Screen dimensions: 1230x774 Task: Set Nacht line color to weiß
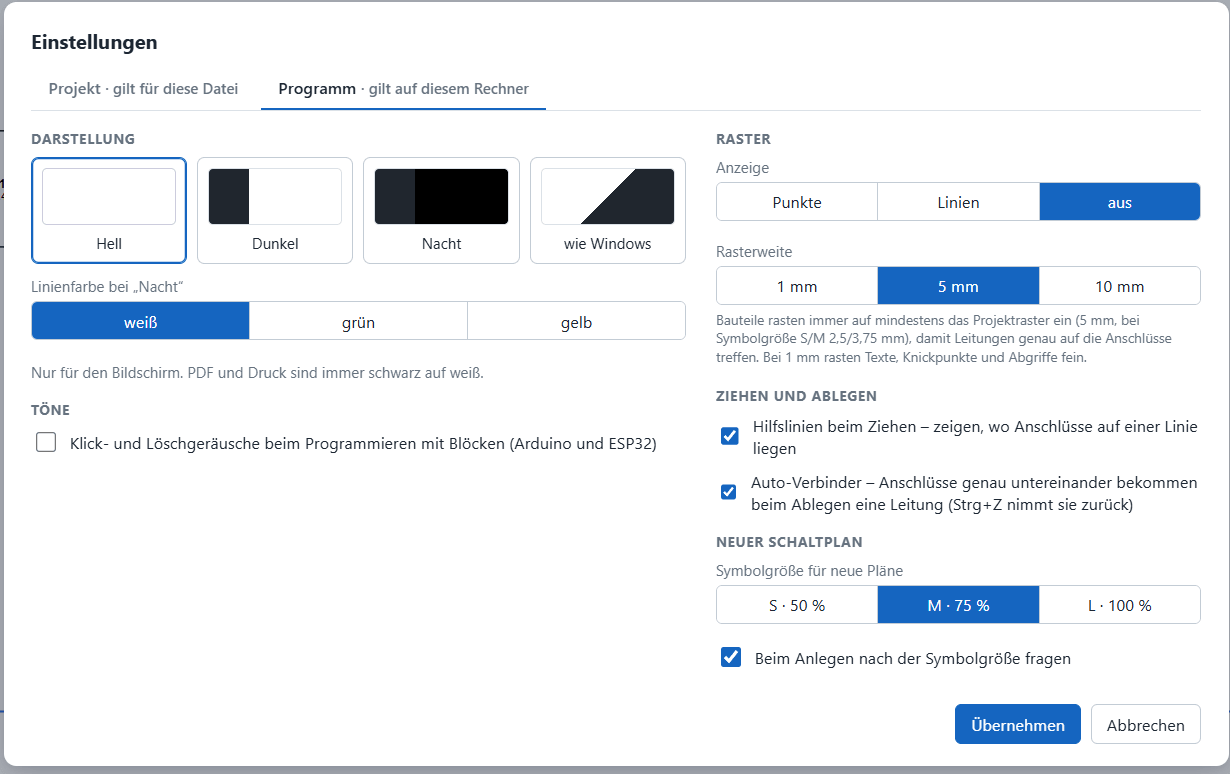click(x=141, y=321)
